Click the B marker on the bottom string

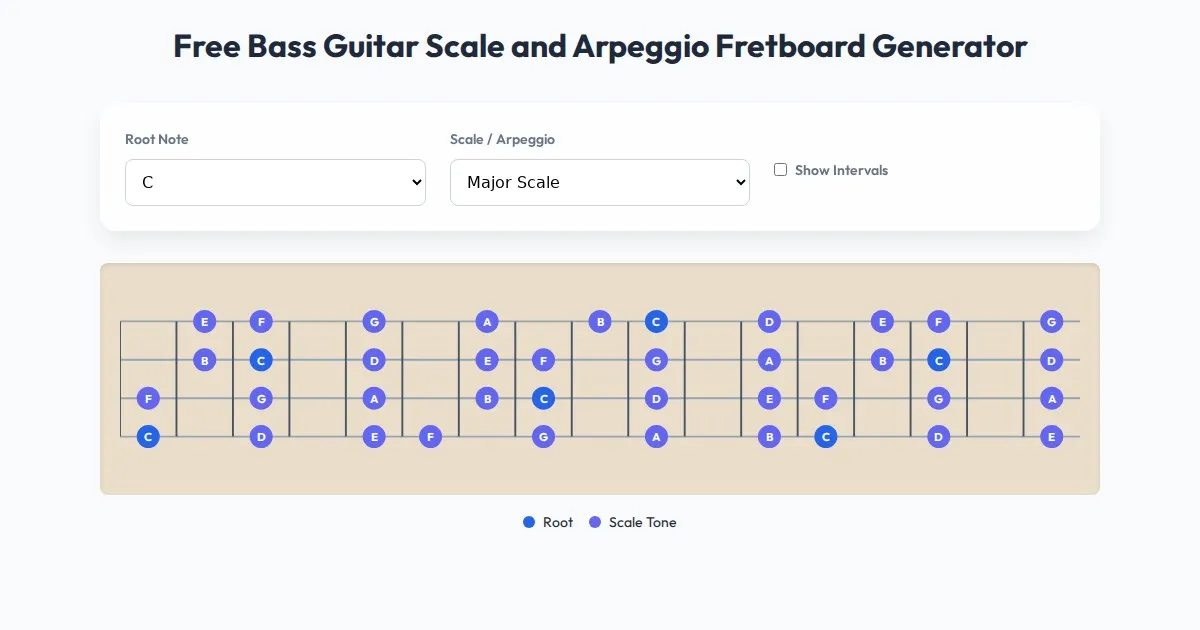(769, 436)
